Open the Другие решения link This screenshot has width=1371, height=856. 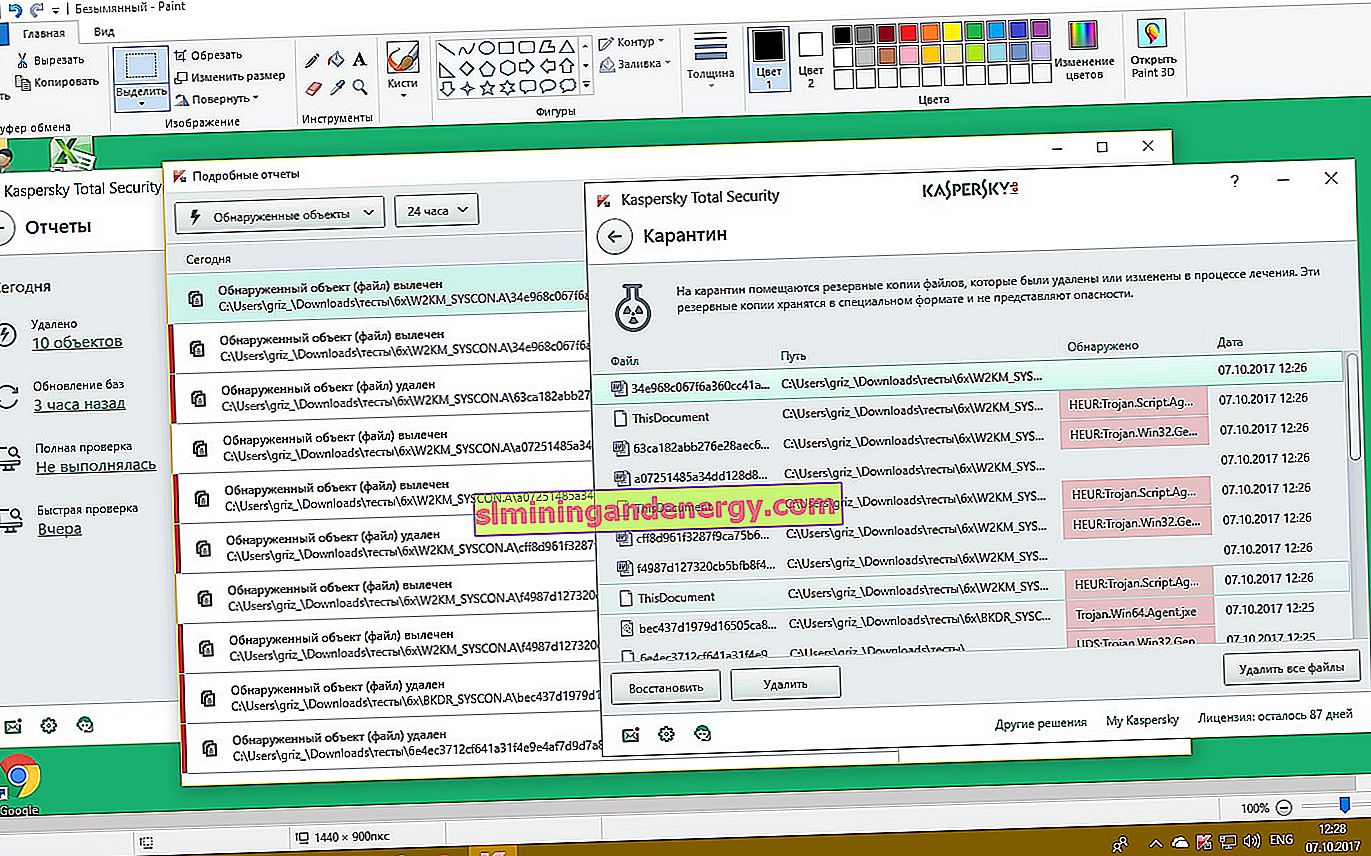tap(1040, 722)
